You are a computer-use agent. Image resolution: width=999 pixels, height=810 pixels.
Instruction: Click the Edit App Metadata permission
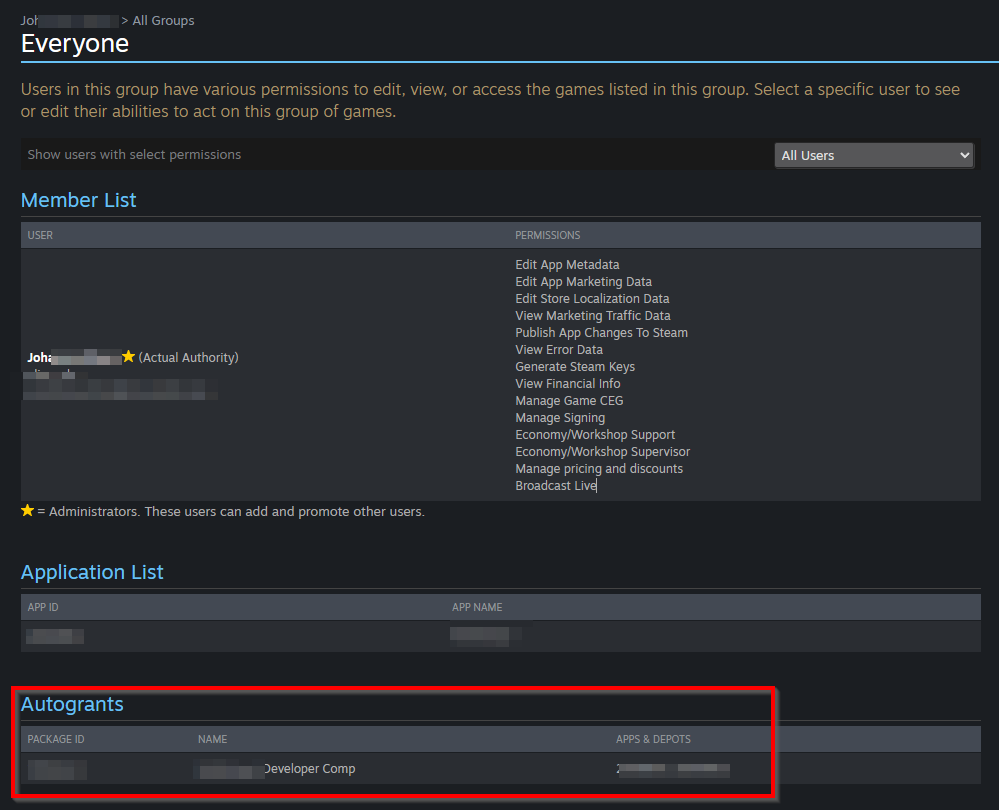pos(567,265)
